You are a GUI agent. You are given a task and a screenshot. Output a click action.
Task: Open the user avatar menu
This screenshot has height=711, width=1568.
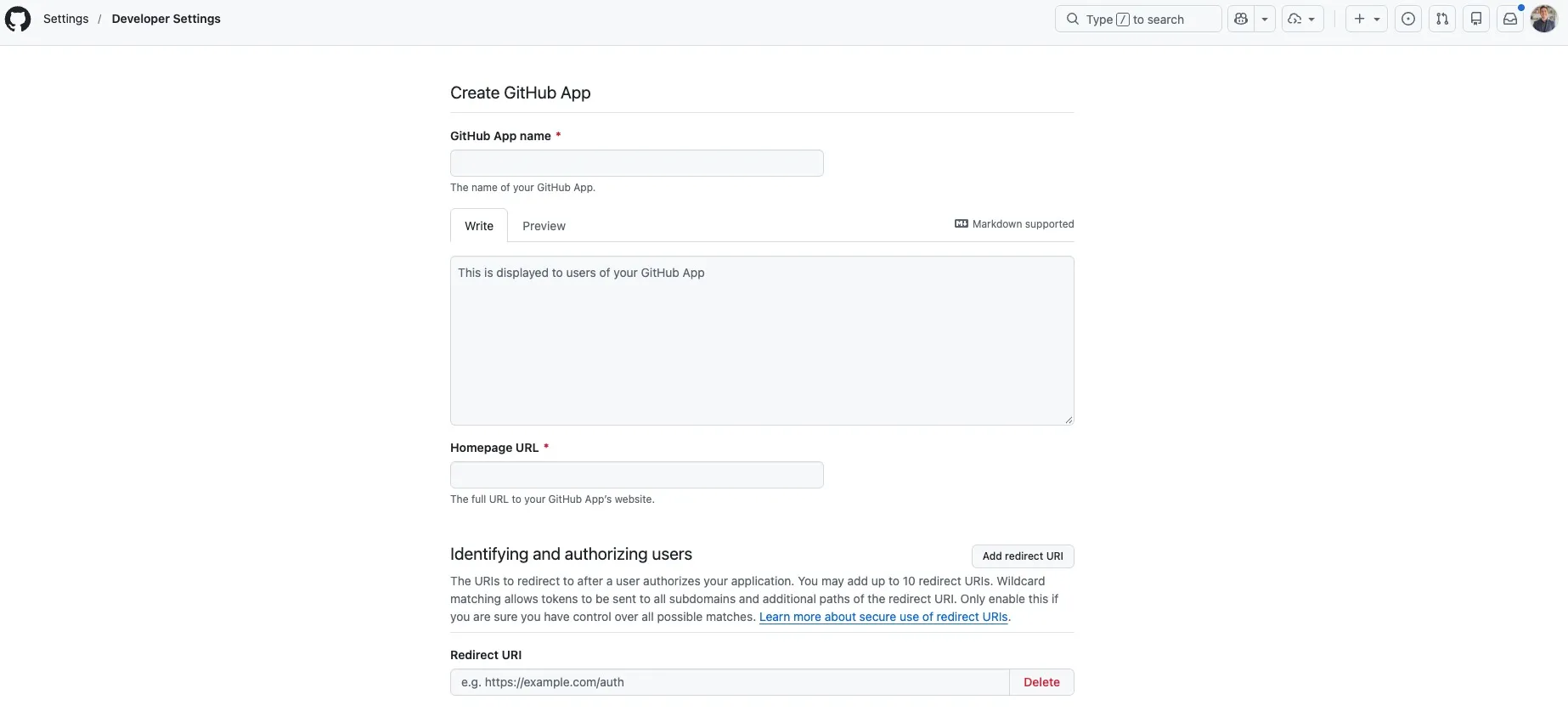(1543, 19)
